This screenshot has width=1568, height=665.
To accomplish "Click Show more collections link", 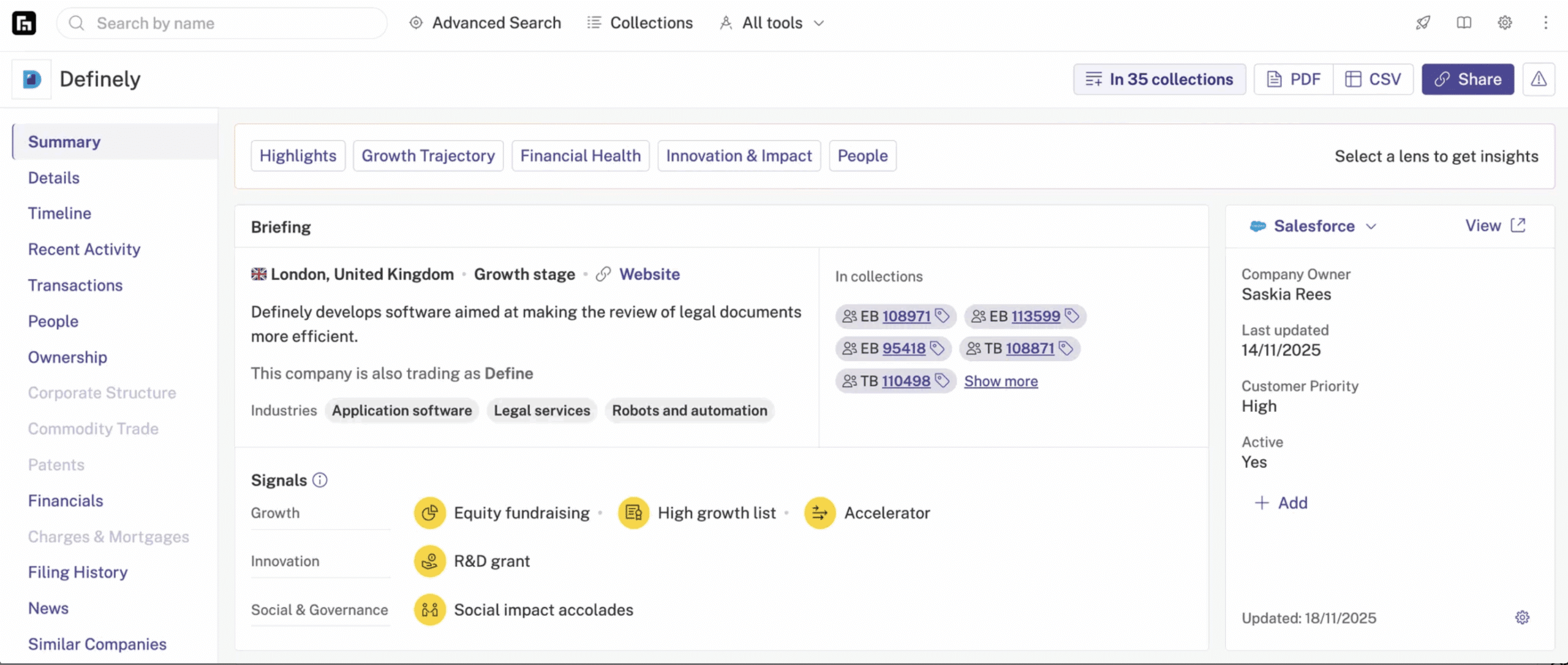I will [1001, 381].
